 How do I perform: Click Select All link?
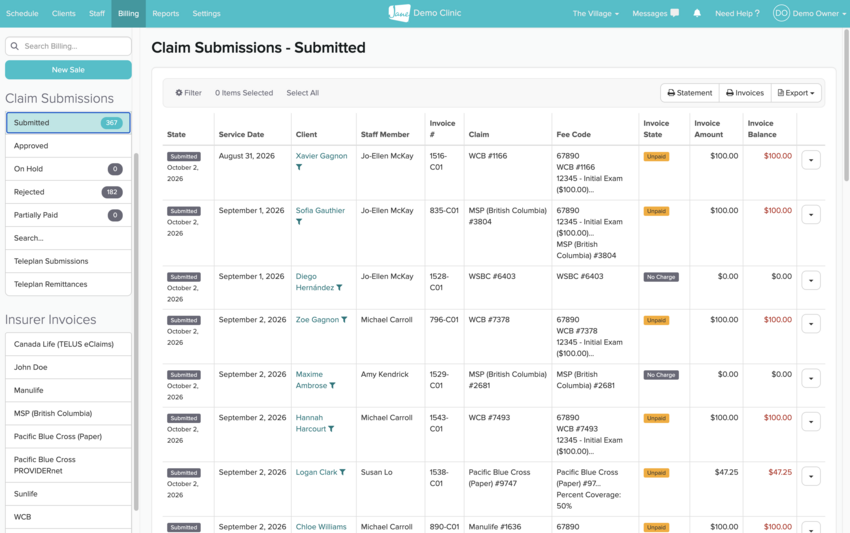(x=302, y=93)
